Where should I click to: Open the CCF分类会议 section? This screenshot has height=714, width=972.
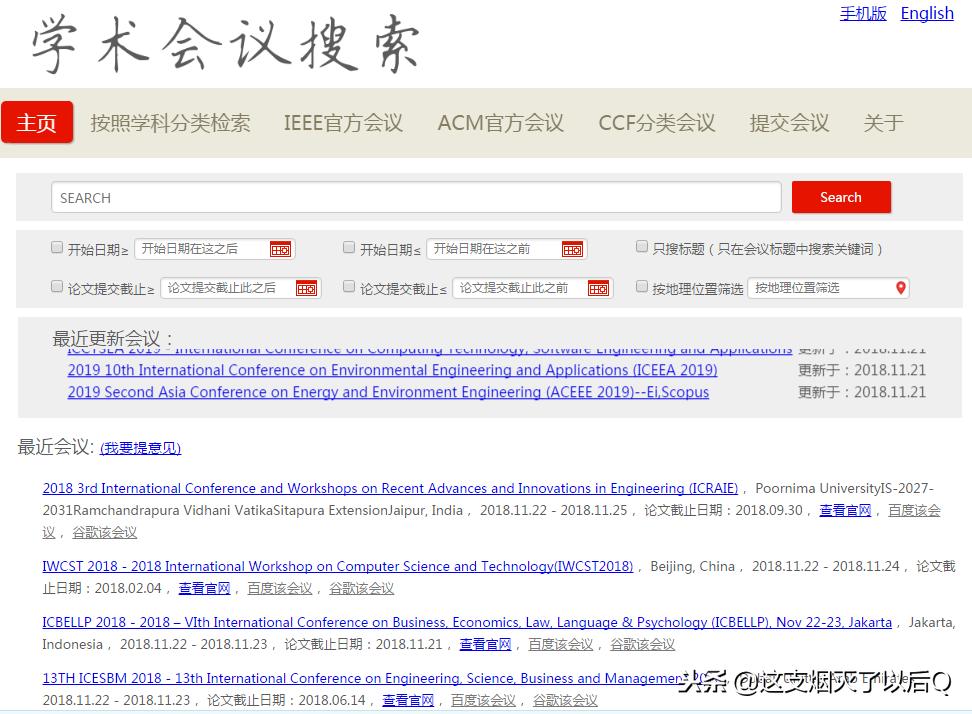tap(656, 122)
